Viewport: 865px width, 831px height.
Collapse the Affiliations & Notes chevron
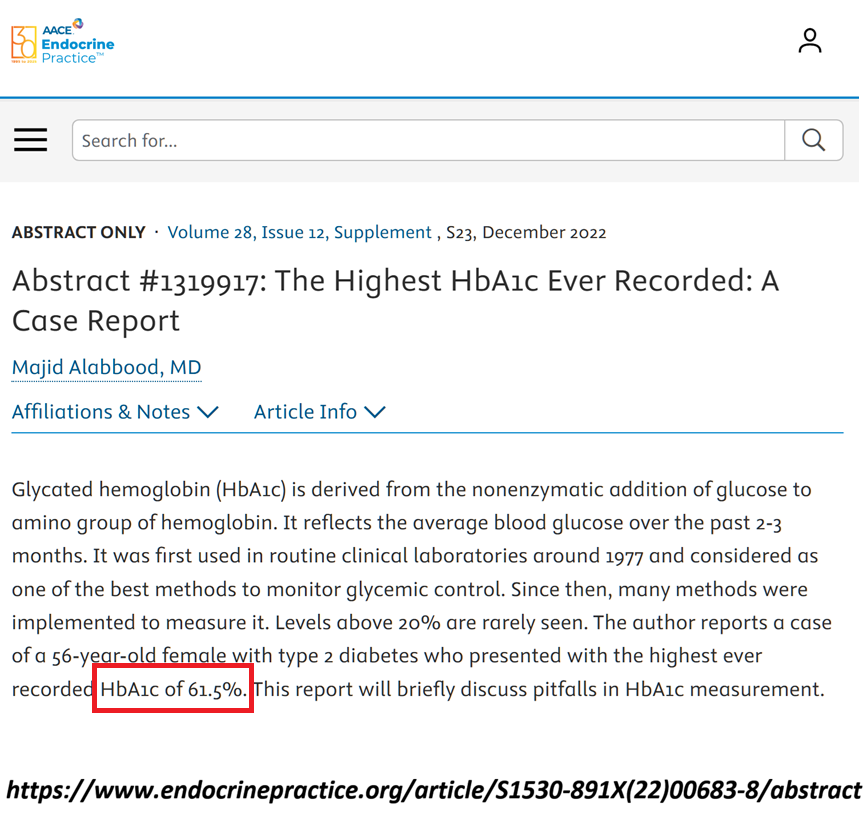(210, 411)
